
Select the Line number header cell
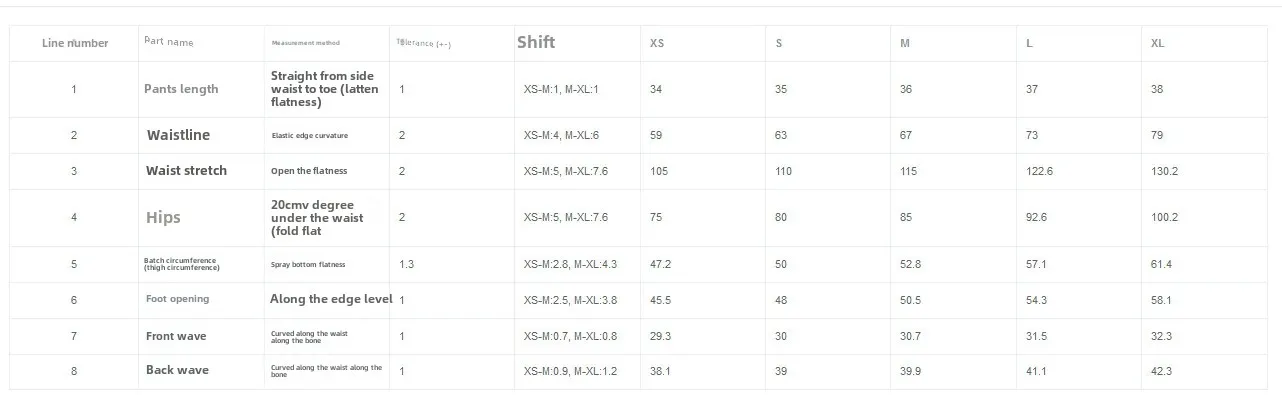pos(75,43)
